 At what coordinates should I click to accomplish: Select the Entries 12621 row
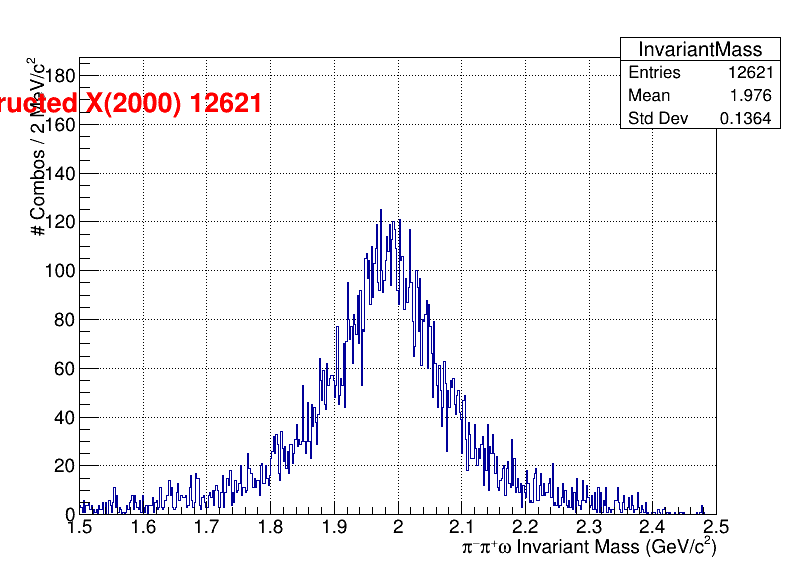(701, 72)
